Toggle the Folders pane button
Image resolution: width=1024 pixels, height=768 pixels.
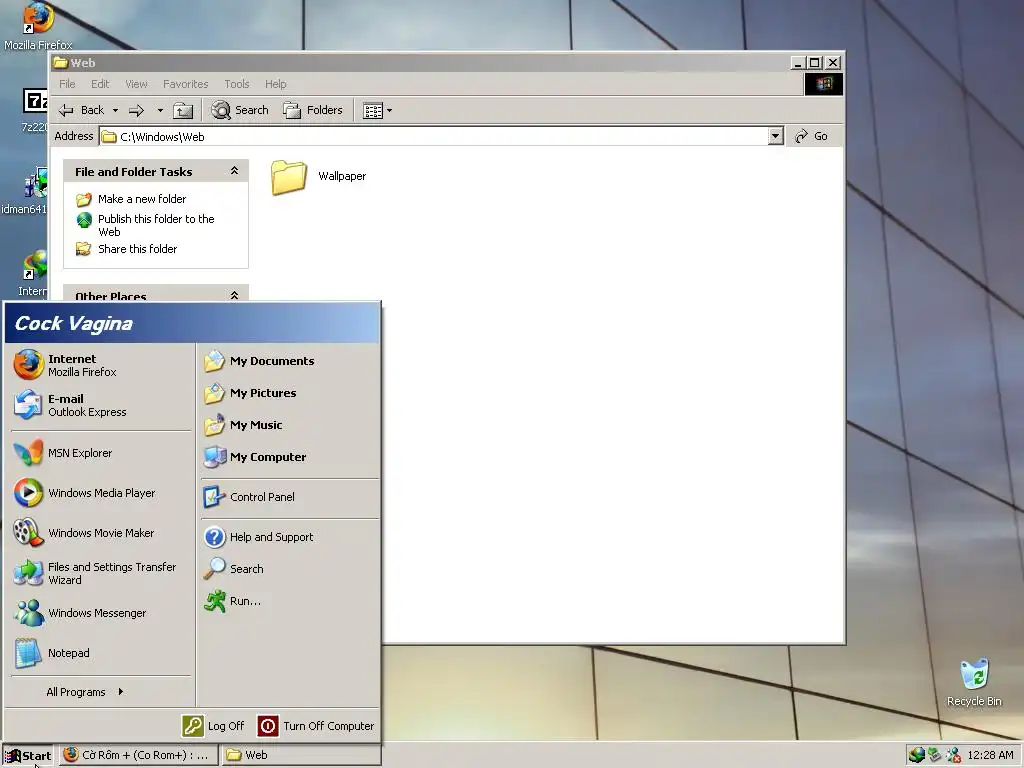[313, 110]
